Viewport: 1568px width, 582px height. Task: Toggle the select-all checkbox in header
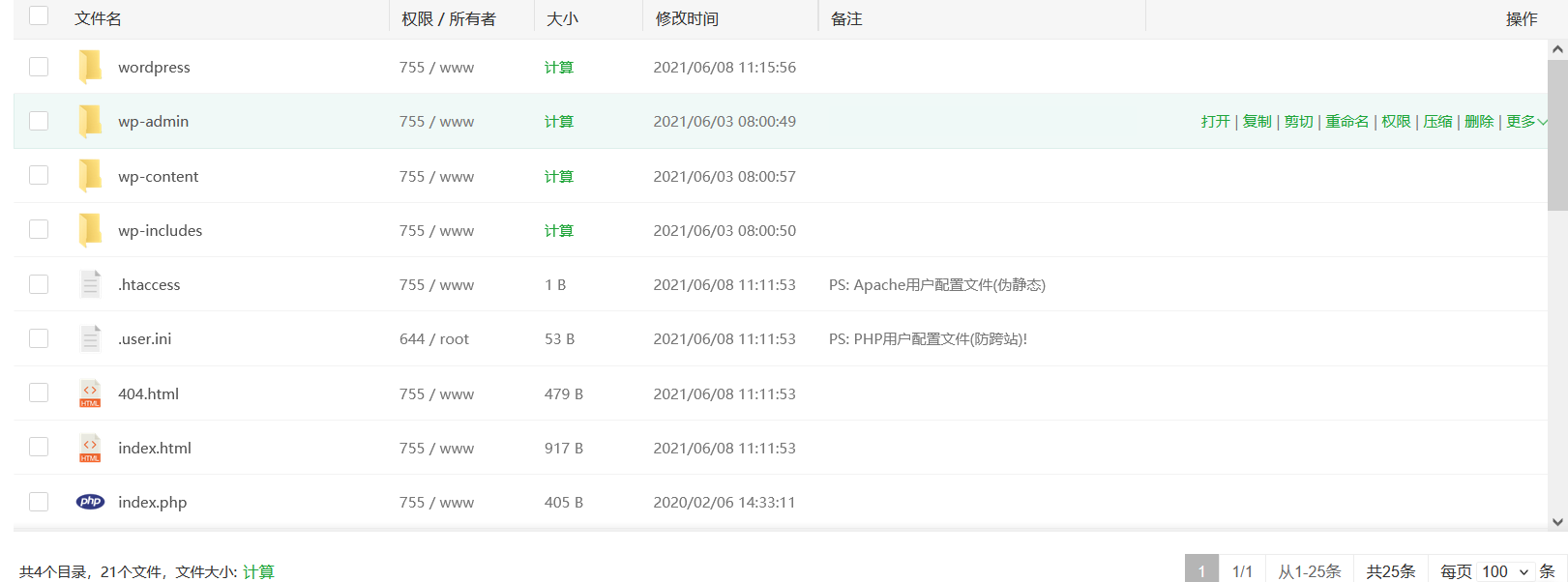coord(39,15)
